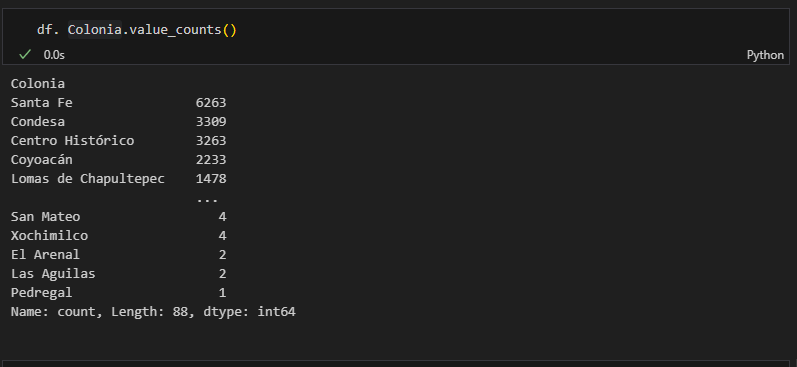Click the Las Aguilas row in output
The width and height of the screenshot is (797, 367).
pyautogui.click(x=118, y=274)
